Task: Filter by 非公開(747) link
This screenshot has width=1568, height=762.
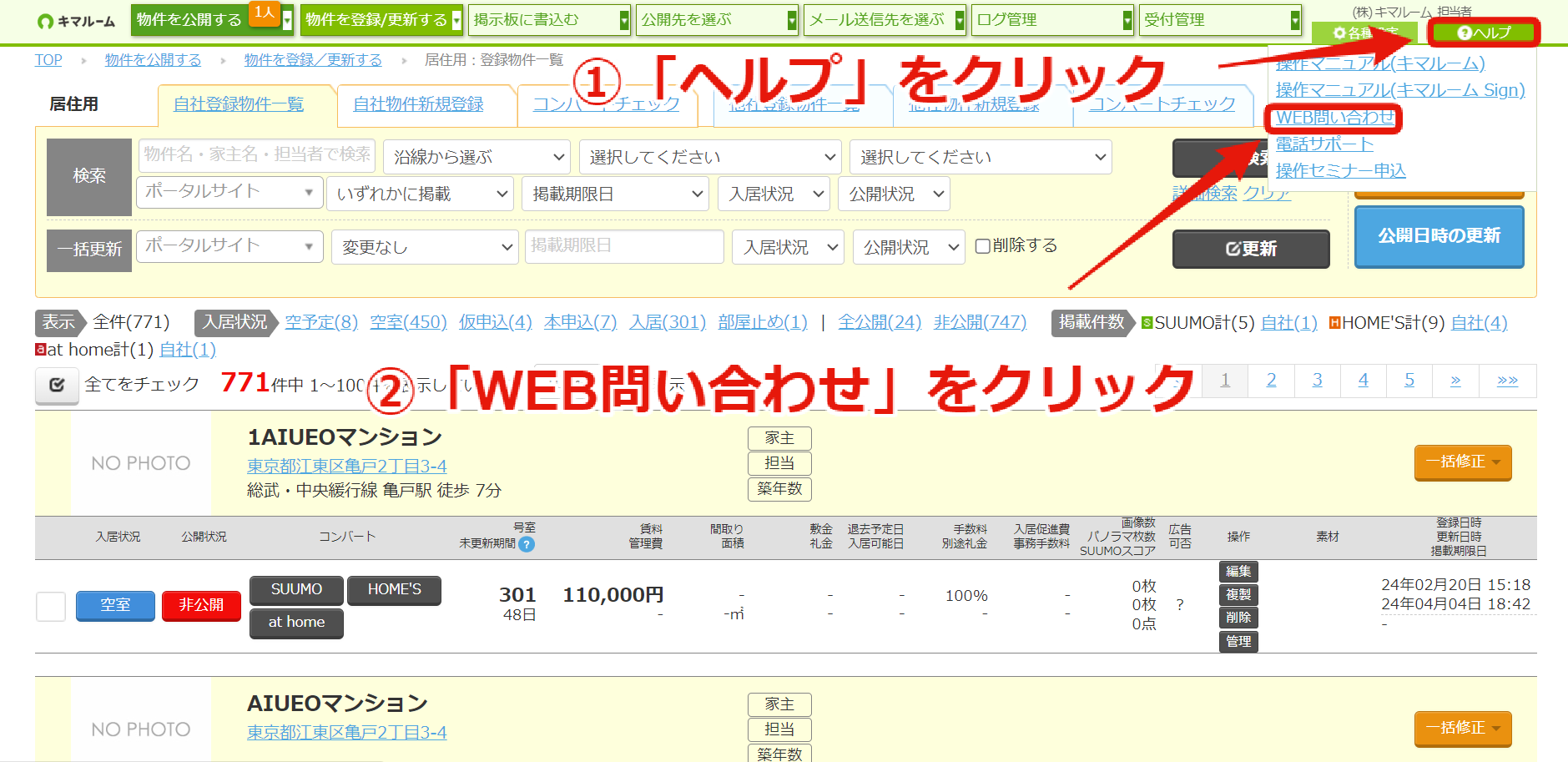Action: (x=980, y=322)
